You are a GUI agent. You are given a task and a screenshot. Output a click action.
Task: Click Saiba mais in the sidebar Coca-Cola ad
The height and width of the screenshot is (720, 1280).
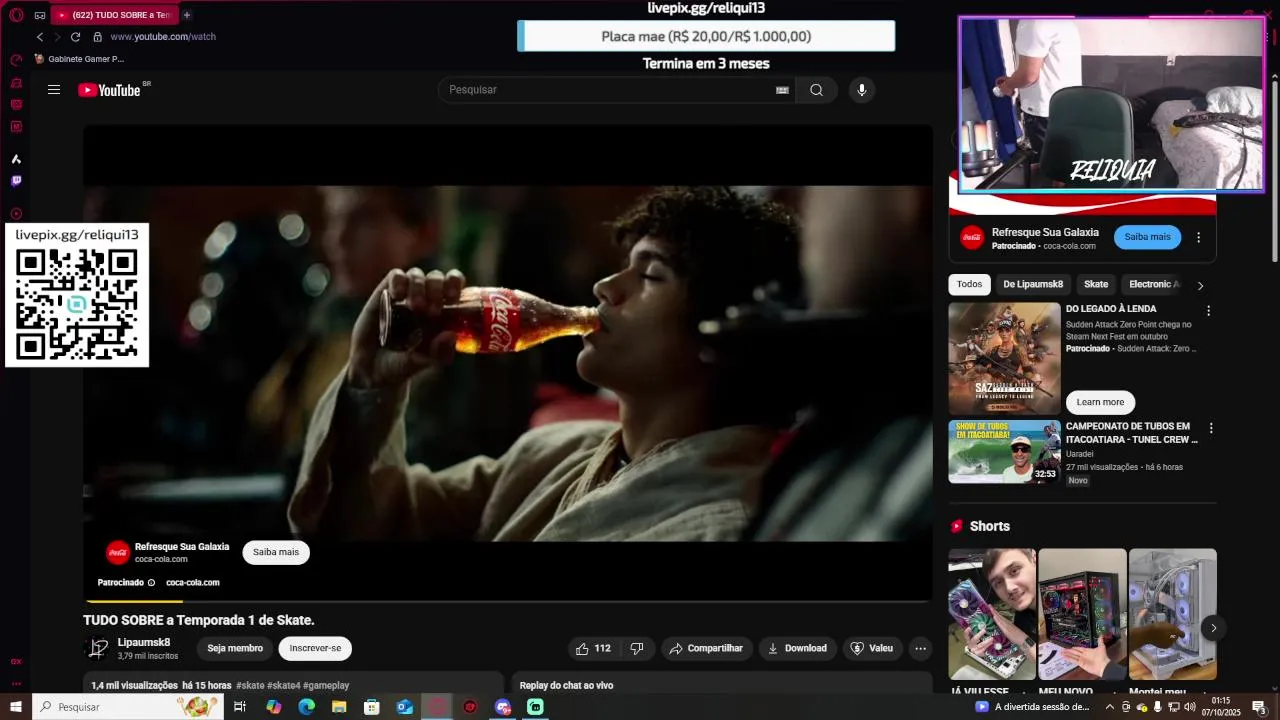1147,237
